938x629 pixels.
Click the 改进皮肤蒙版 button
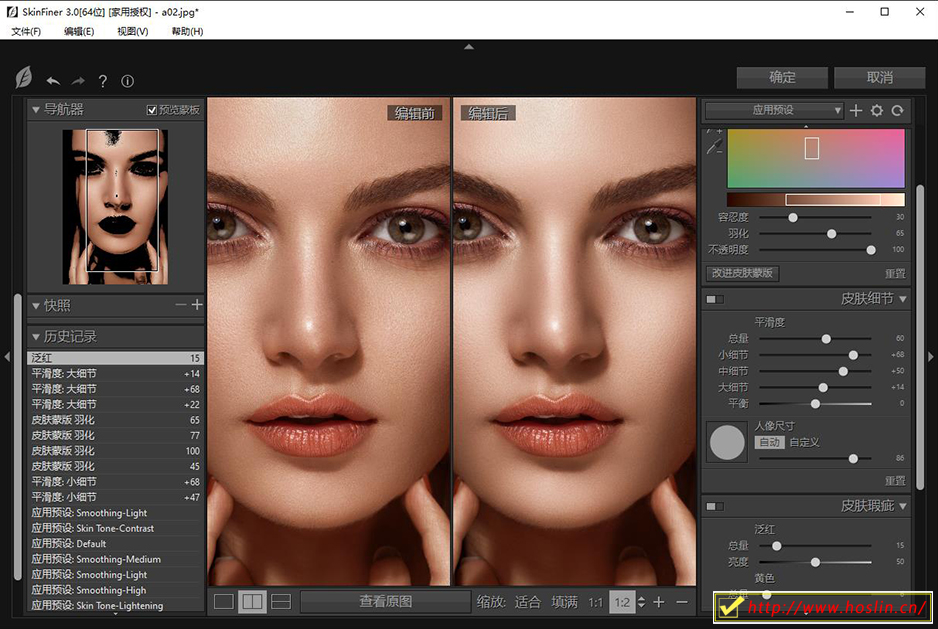743,273
